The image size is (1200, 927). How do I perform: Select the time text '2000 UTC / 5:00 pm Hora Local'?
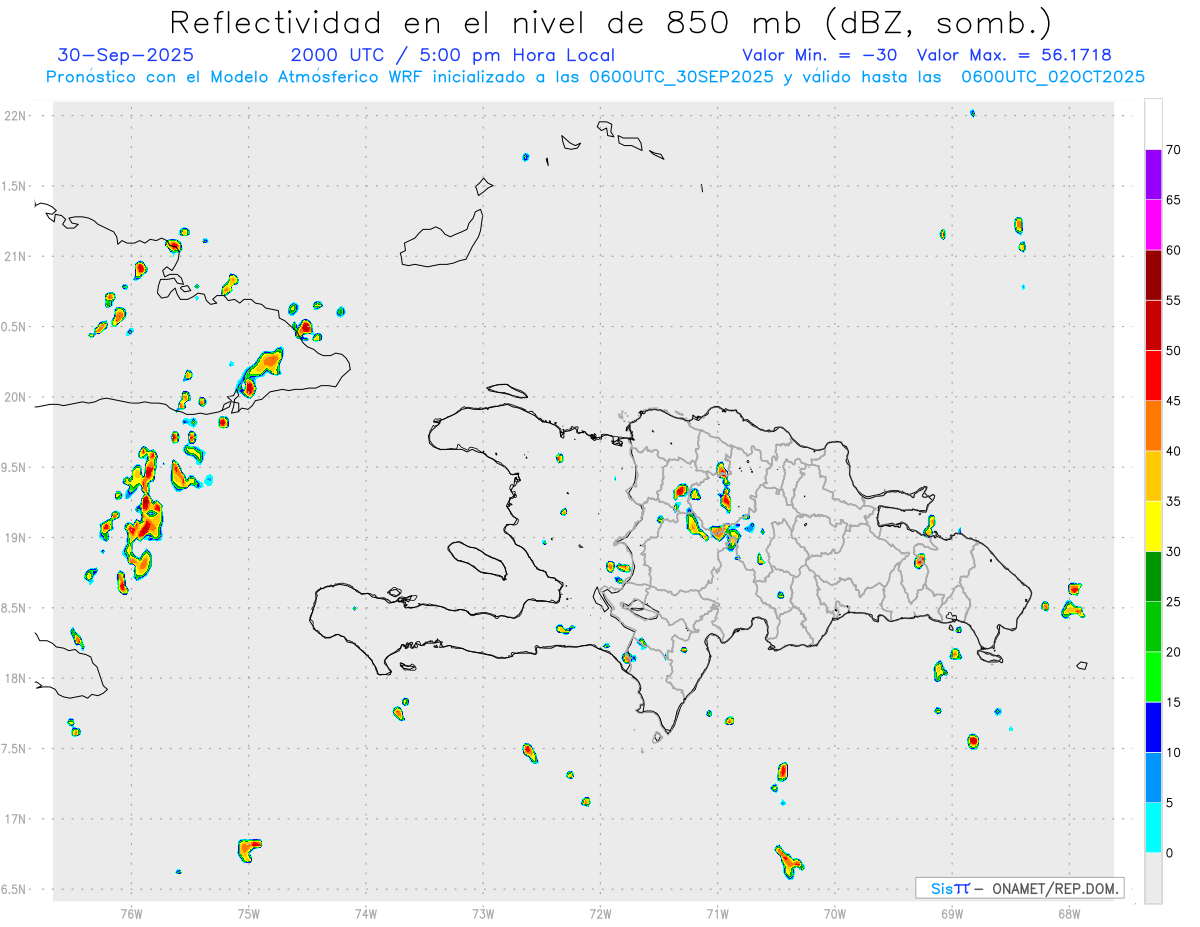click(452, 55)
